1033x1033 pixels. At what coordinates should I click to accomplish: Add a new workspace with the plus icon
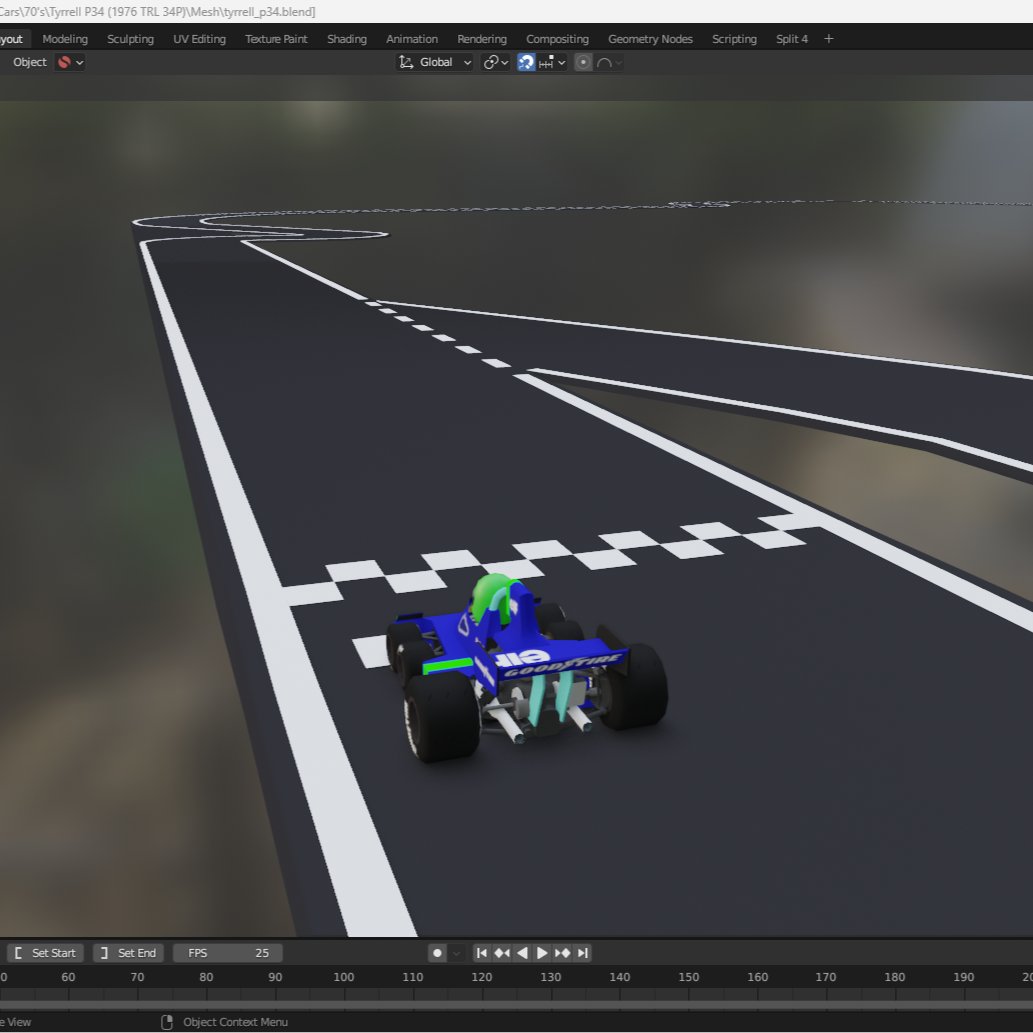click(x=829, y=39)
